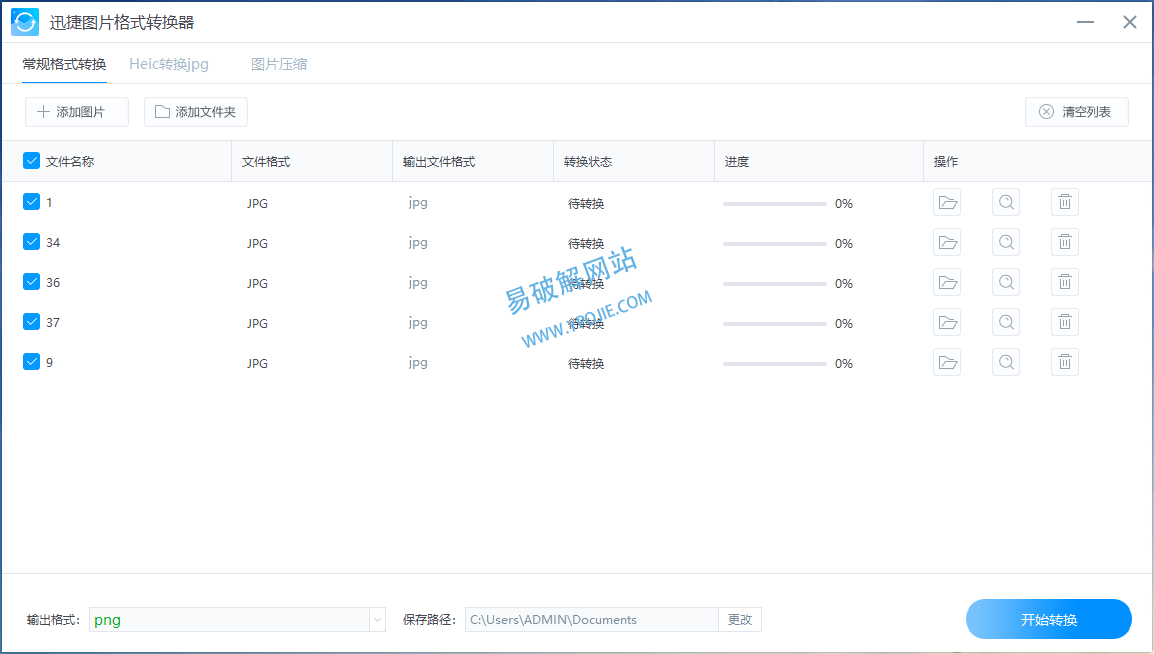
Task: Uncheck the checkbox for file 1
Action: coord(31,202)
